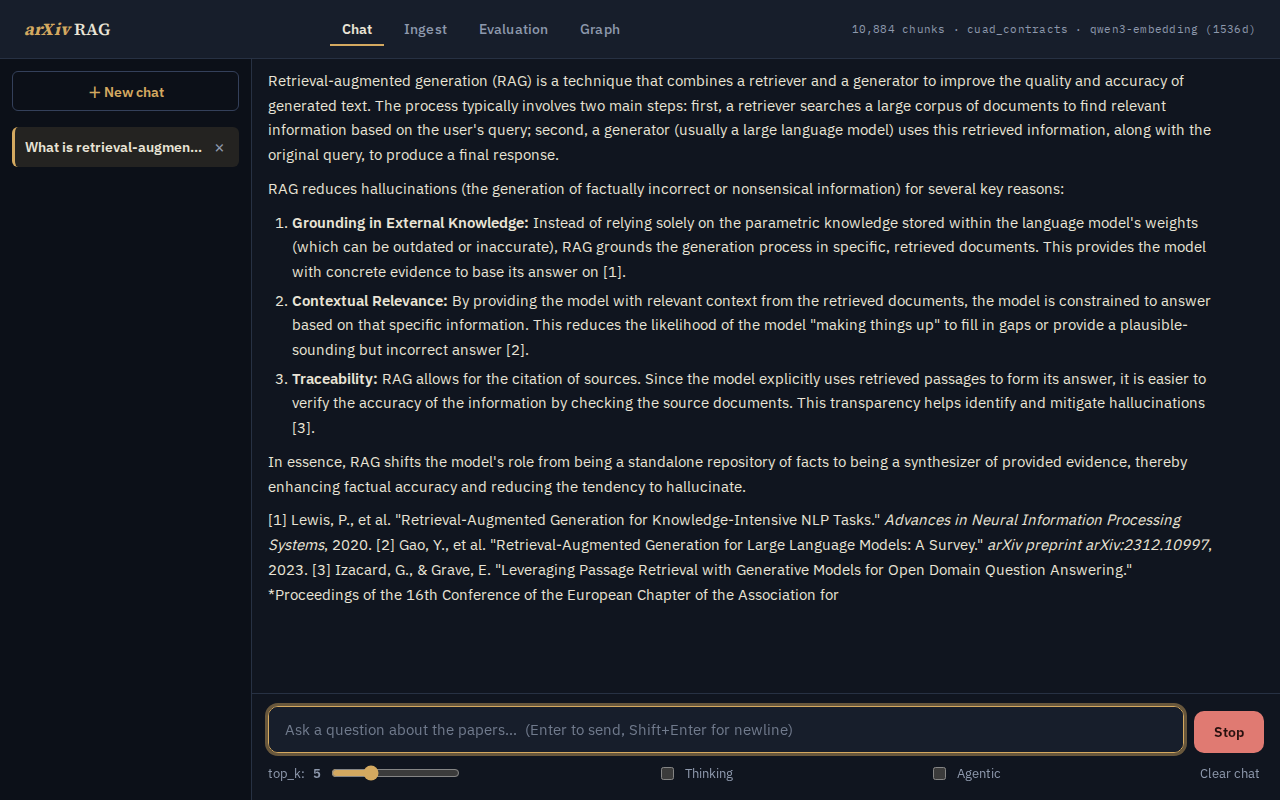Click the Thinking label text
Viewport: 1280px width, 800px height.
point(709,773)
